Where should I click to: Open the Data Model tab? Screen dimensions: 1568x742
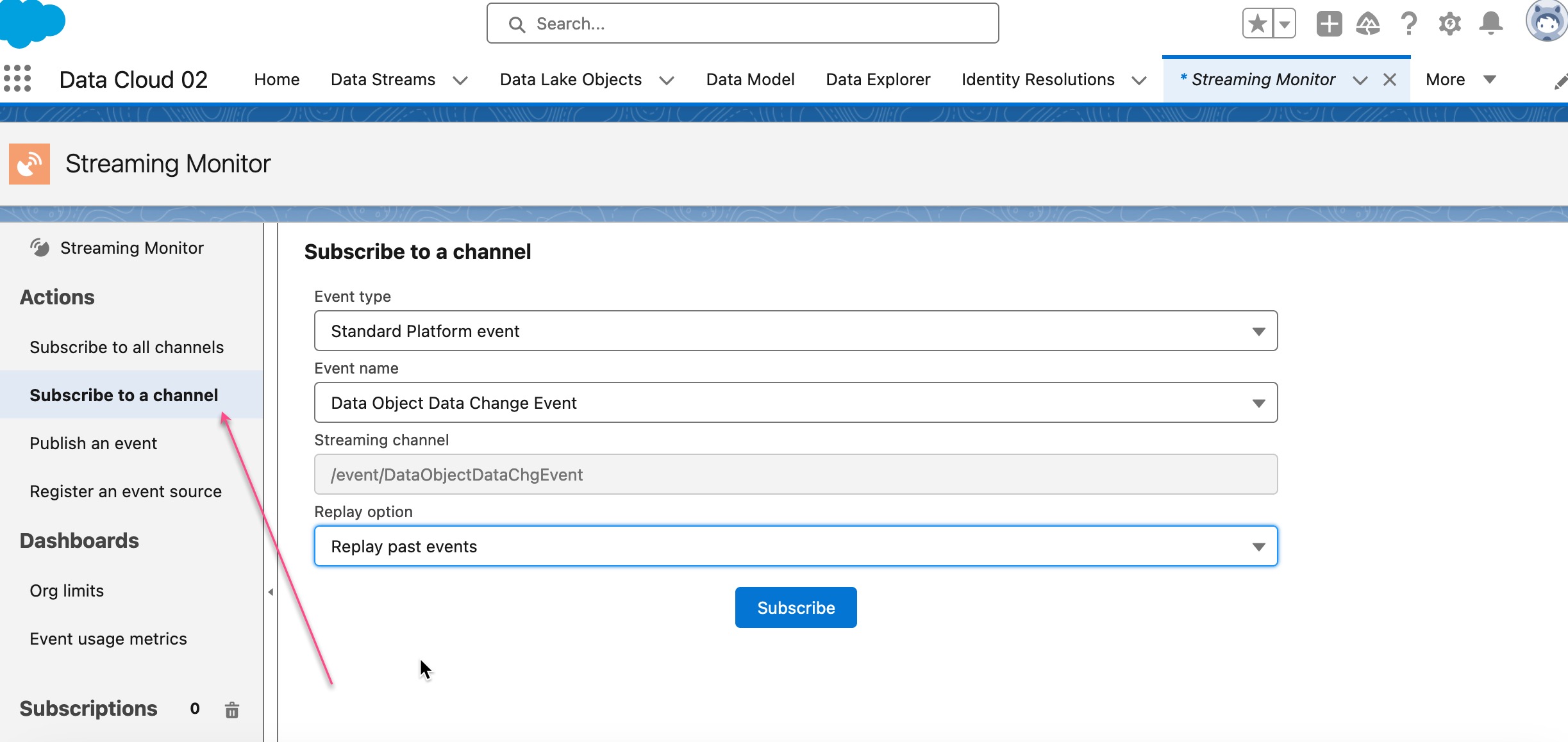pyautogui.click(x=750, y=79)
